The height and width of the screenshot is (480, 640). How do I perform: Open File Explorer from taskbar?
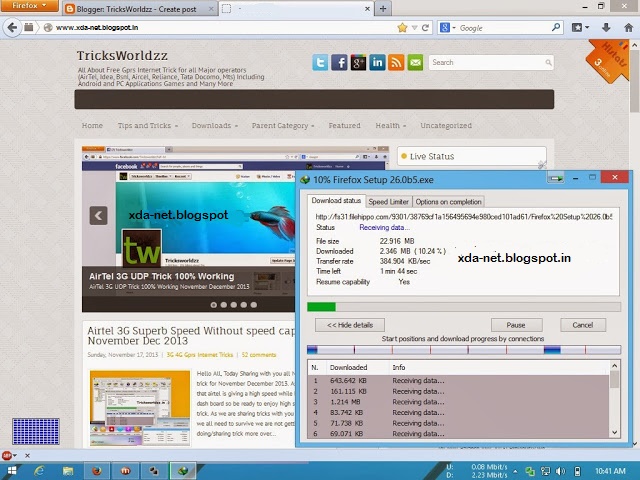[68, 471]
